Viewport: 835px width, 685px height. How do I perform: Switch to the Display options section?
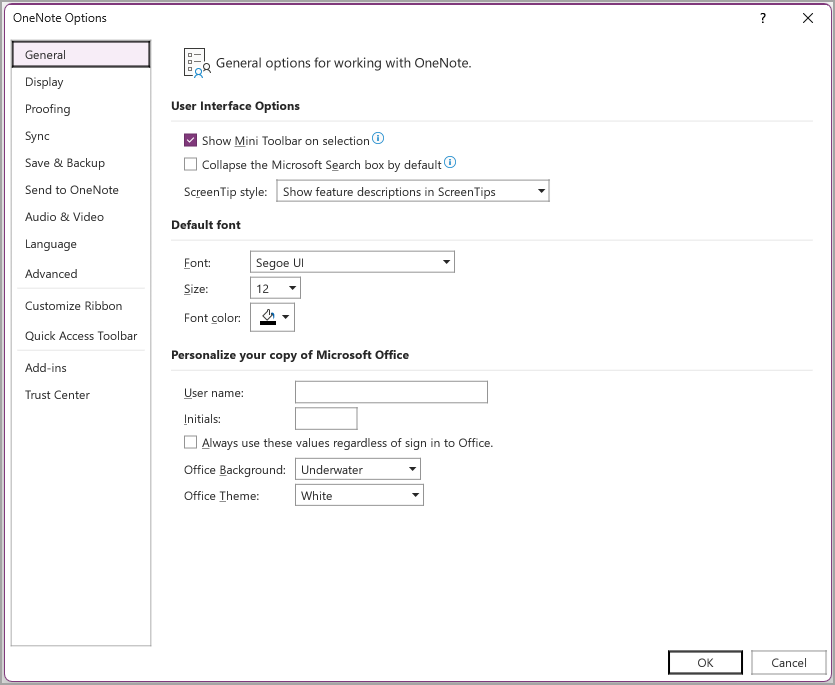pyautogui.click(x=43, y=81)
